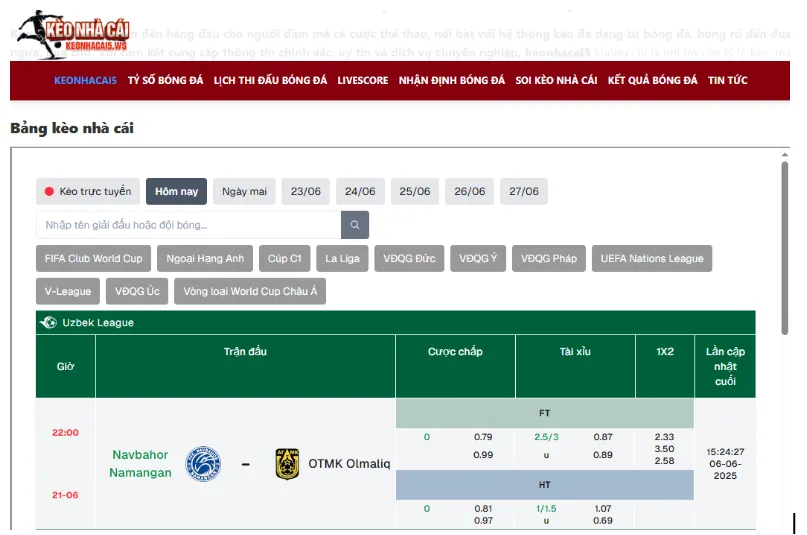
Task: Click the FT over odds 0.87
Action: pyautogui.click(x=603, y=437)
